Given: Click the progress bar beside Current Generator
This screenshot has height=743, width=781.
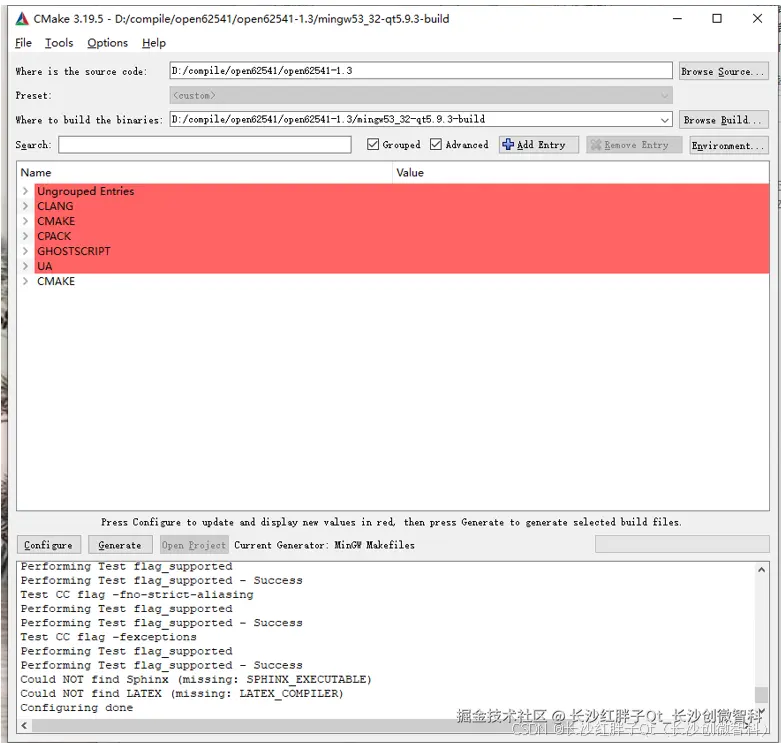Looking at the screenshot, I should click(x=682, y=544).
